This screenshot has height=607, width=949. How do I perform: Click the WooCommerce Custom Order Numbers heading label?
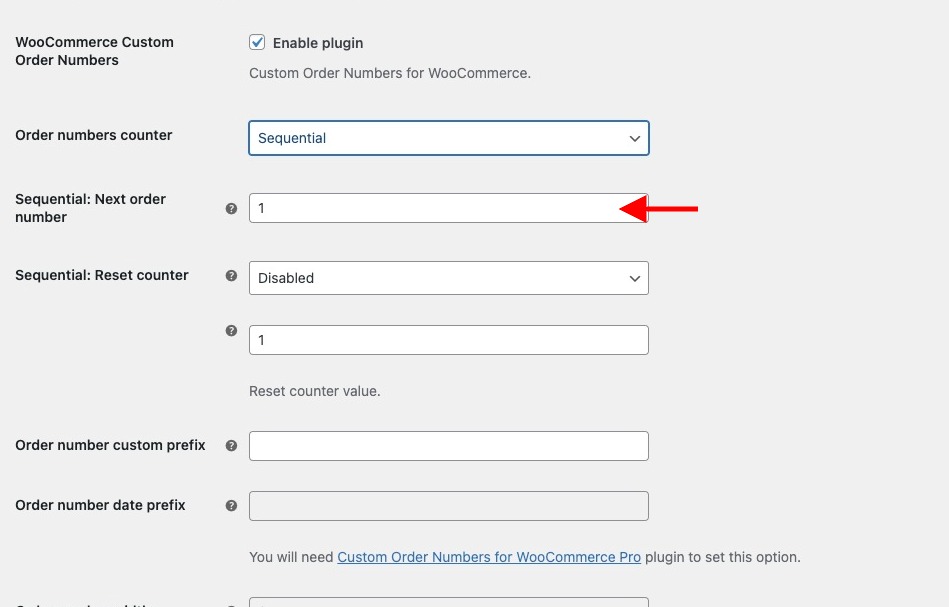(x=94, y=51)
